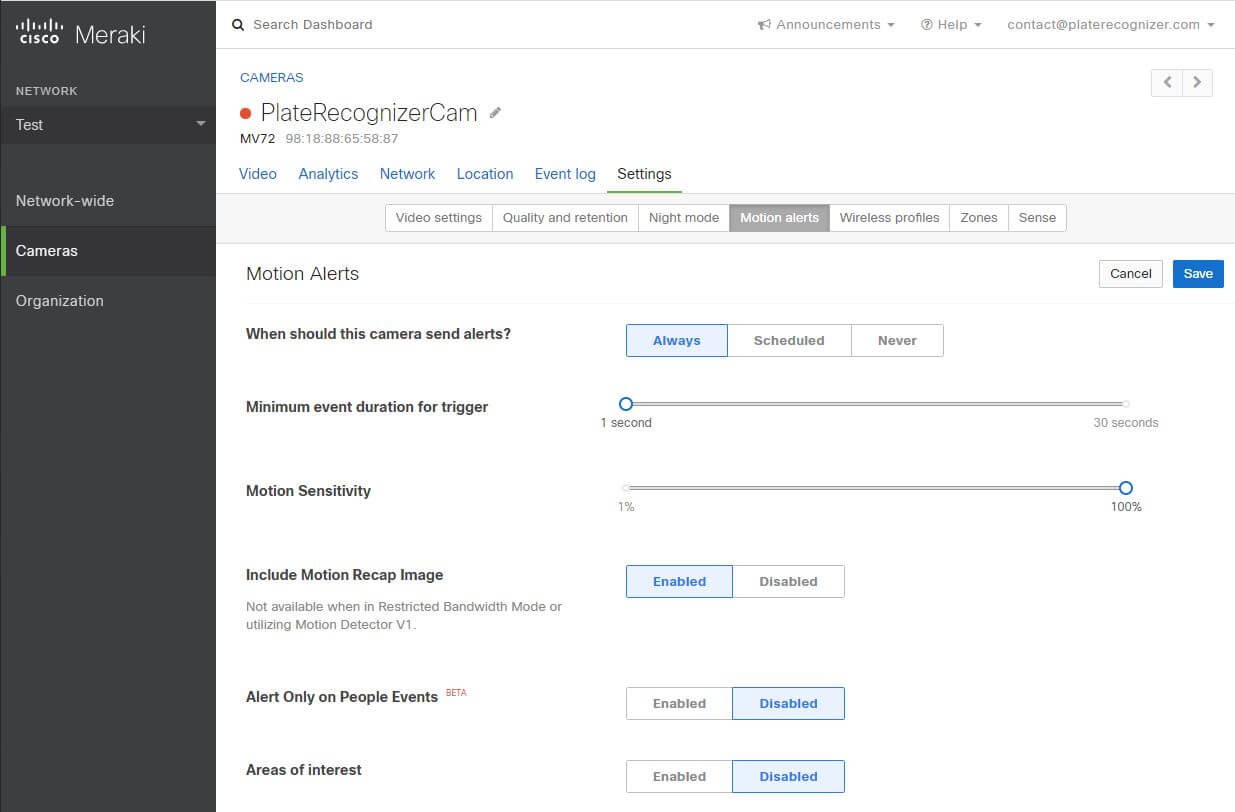Set alerts to Always

677,340
